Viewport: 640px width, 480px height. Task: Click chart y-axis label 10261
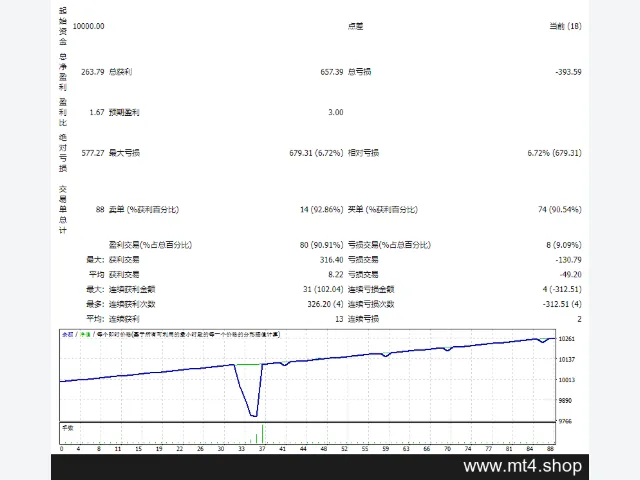[566, 339]
